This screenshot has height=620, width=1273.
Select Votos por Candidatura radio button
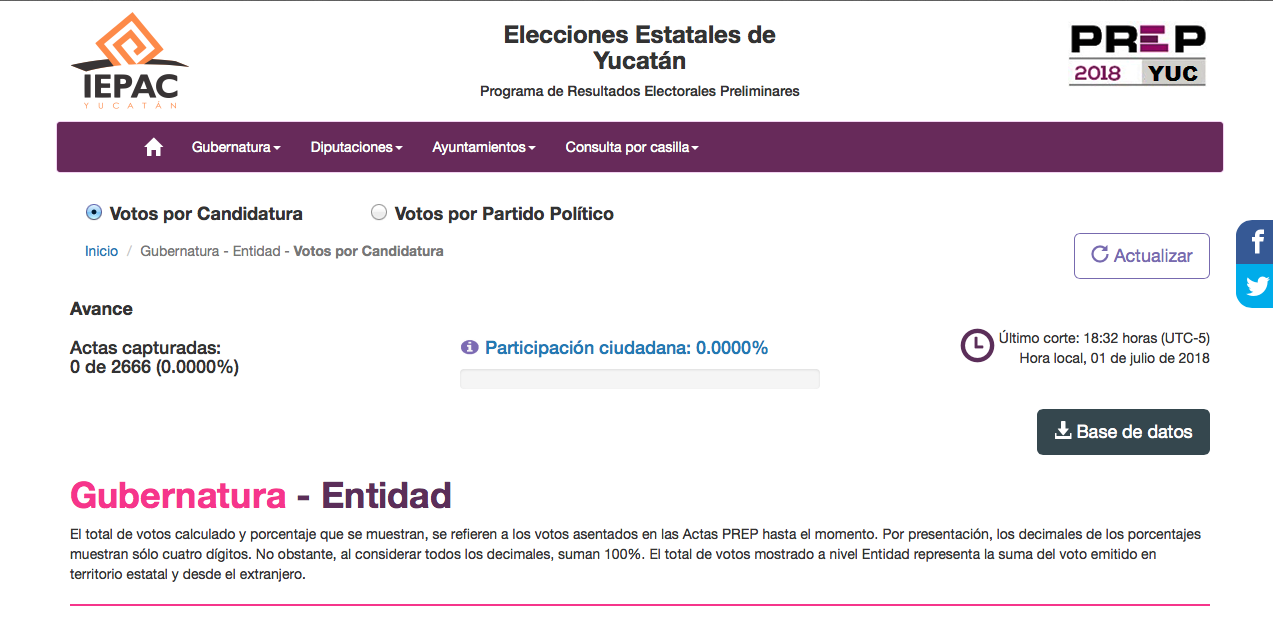(94, 212)
